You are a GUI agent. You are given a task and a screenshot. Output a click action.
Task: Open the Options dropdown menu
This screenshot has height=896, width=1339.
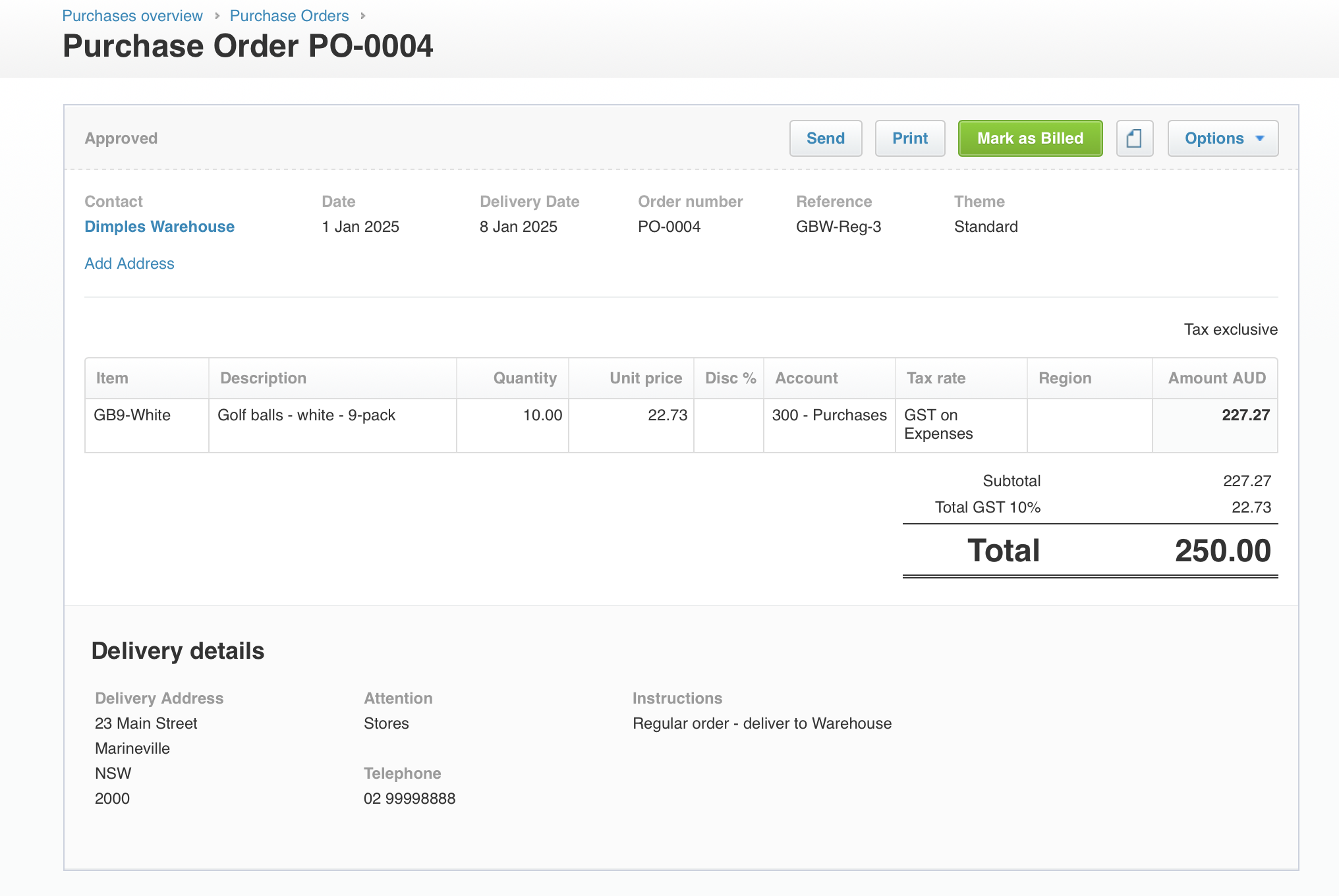click(x=1222, y=138)
